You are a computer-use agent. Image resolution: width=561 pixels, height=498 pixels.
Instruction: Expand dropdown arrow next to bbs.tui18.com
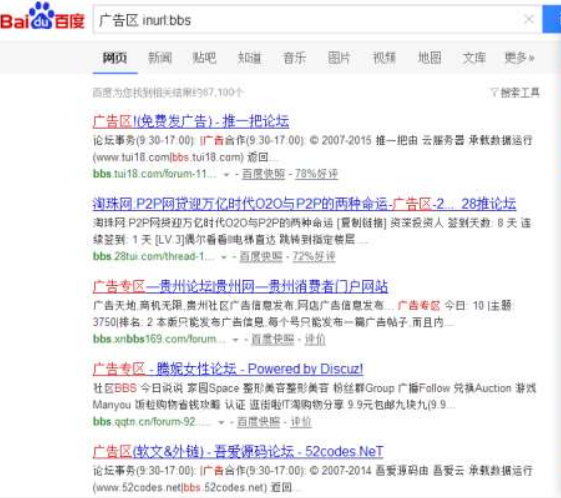pos(226,175)
